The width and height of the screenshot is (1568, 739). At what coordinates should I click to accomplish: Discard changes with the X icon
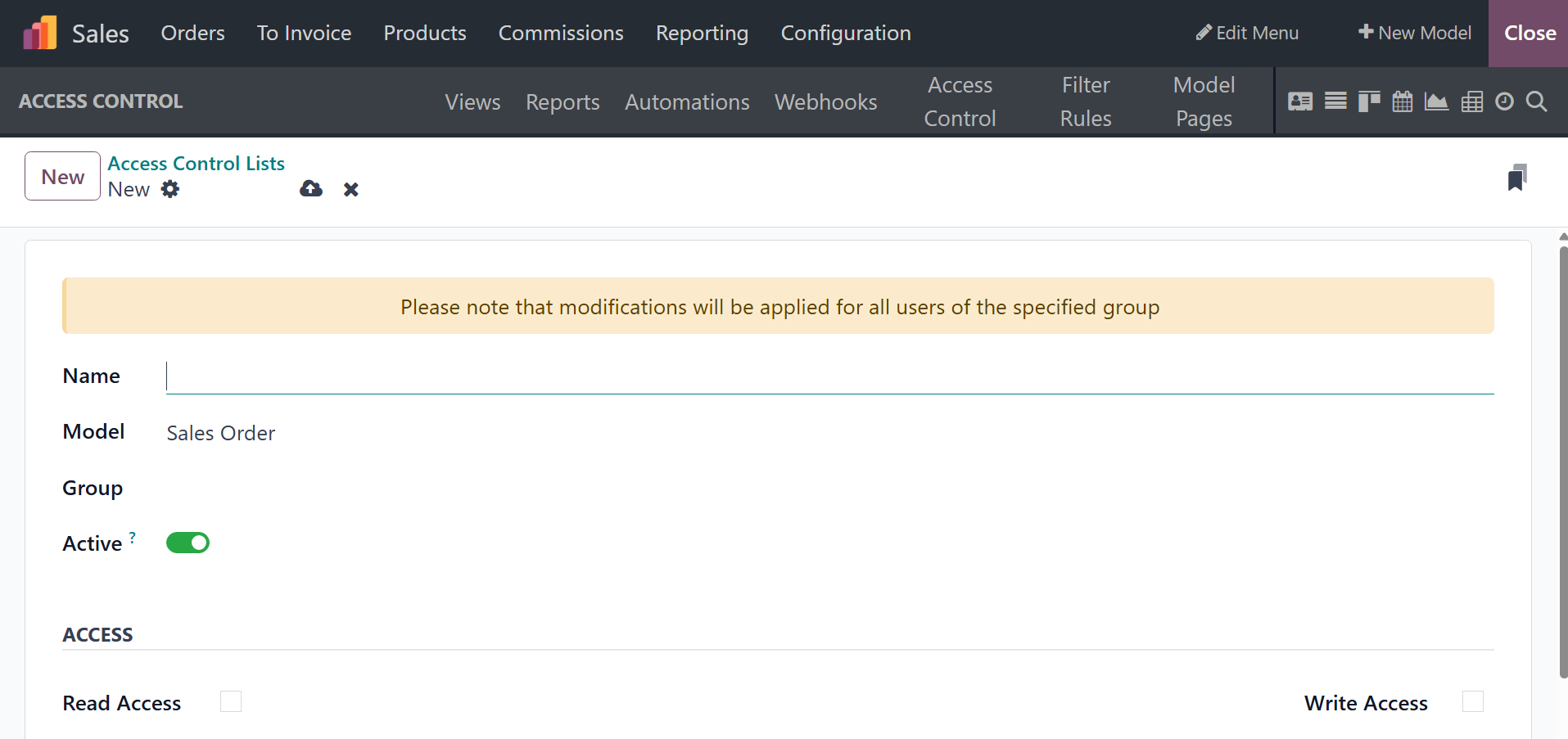[351, 190]
